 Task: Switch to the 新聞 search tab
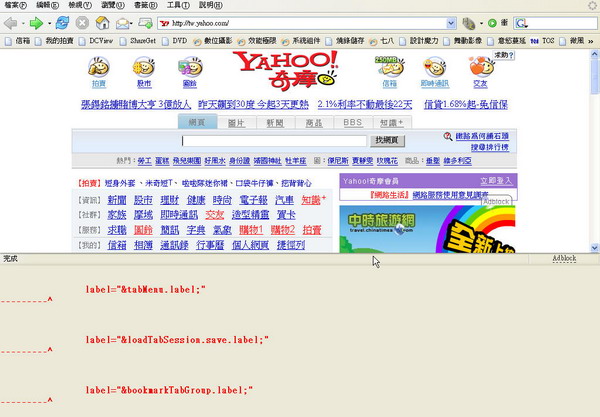point(275,123)
